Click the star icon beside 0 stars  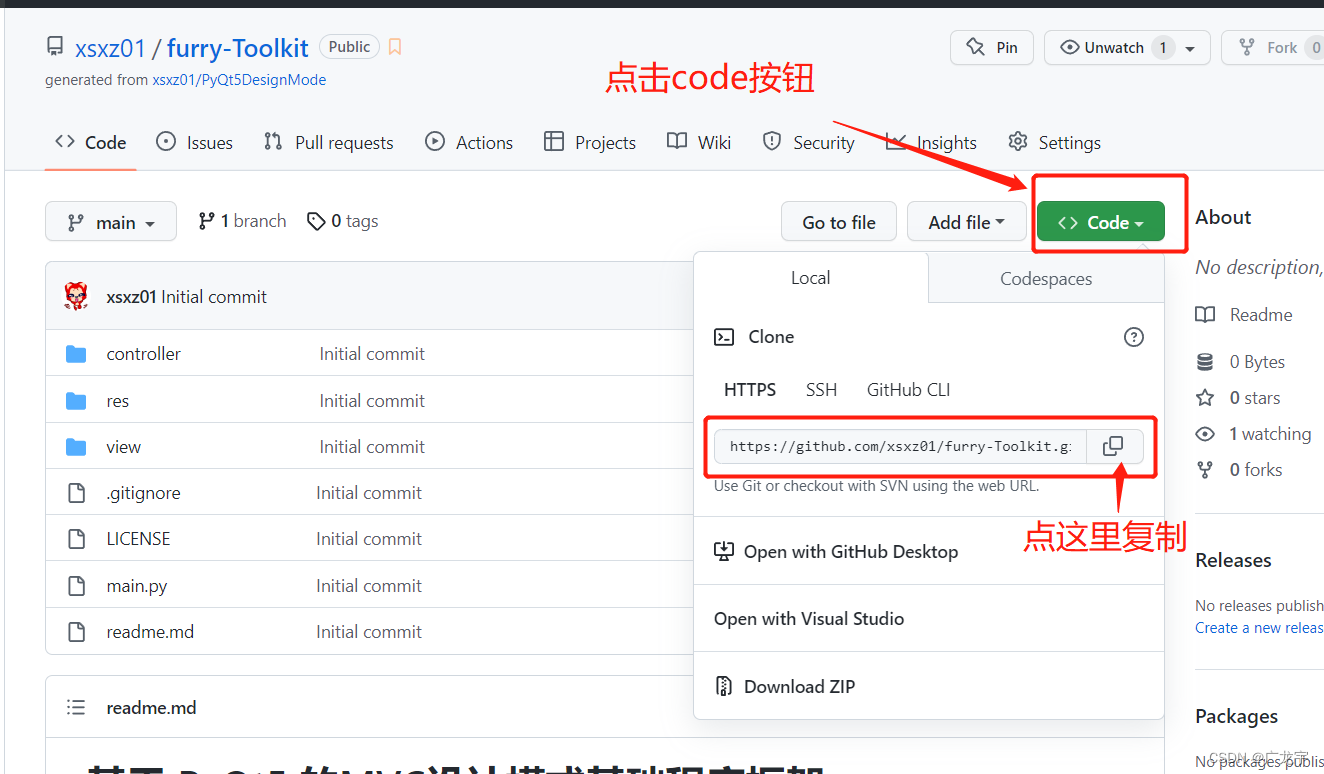pyautogui.click(x=1206, y=398)
